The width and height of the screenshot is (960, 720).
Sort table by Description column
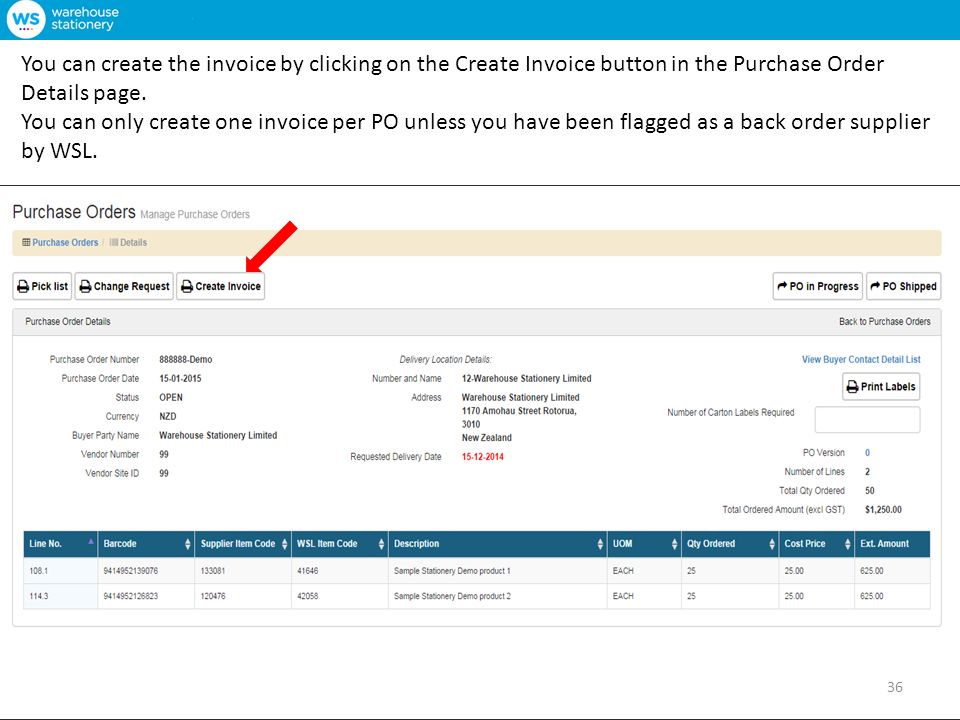[498, 544]
